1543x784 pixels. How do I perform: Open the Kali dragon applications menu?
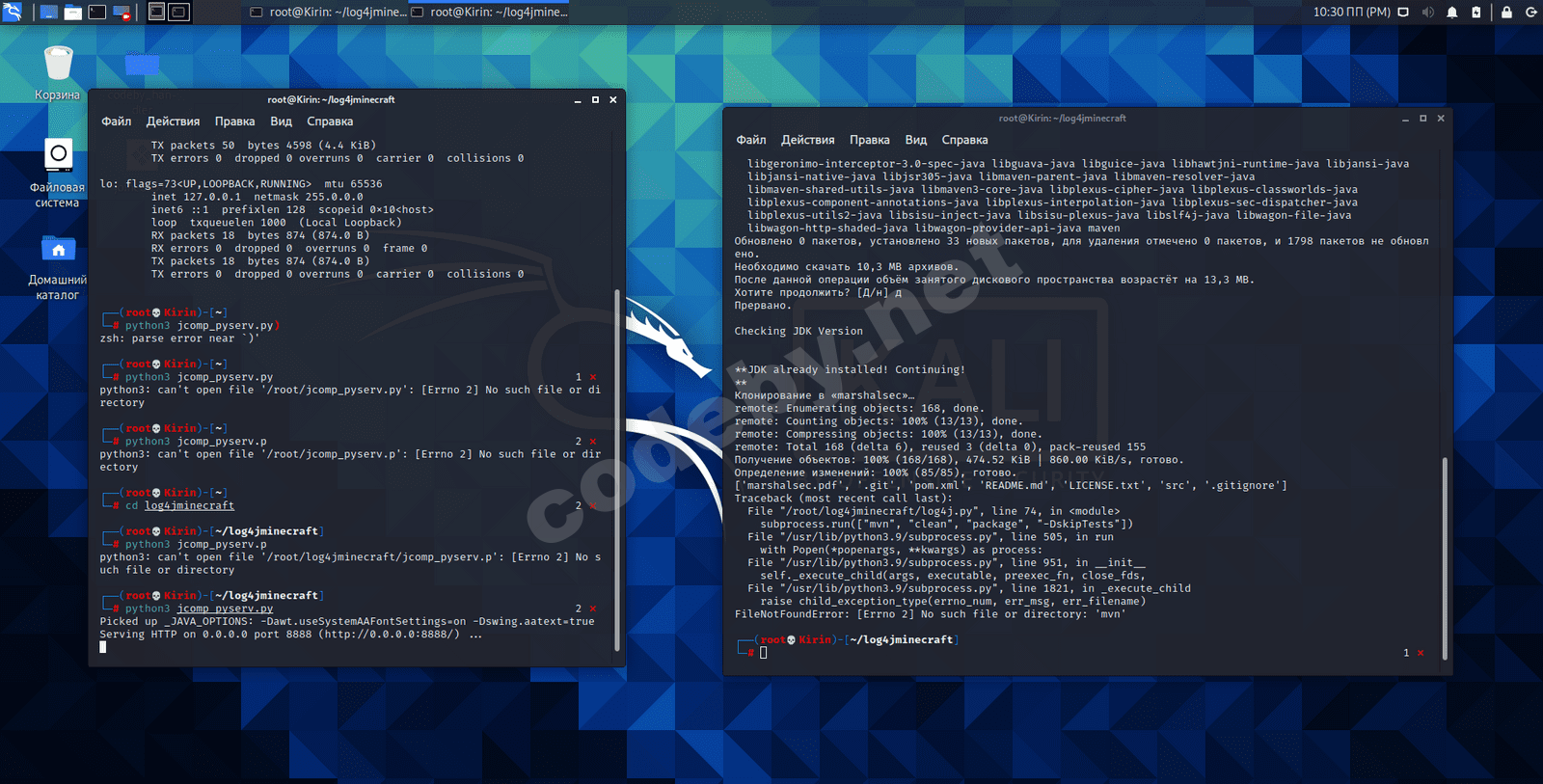[x=13, y=12]
